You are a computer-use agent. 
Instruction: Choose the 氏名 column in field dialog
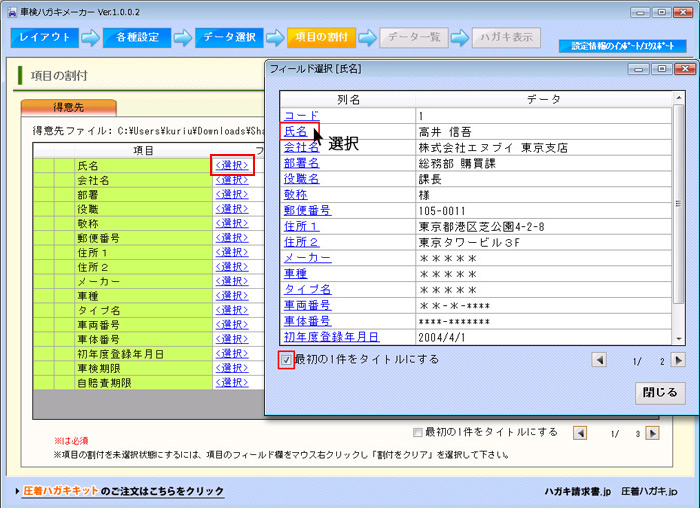[x=296, y=132]
